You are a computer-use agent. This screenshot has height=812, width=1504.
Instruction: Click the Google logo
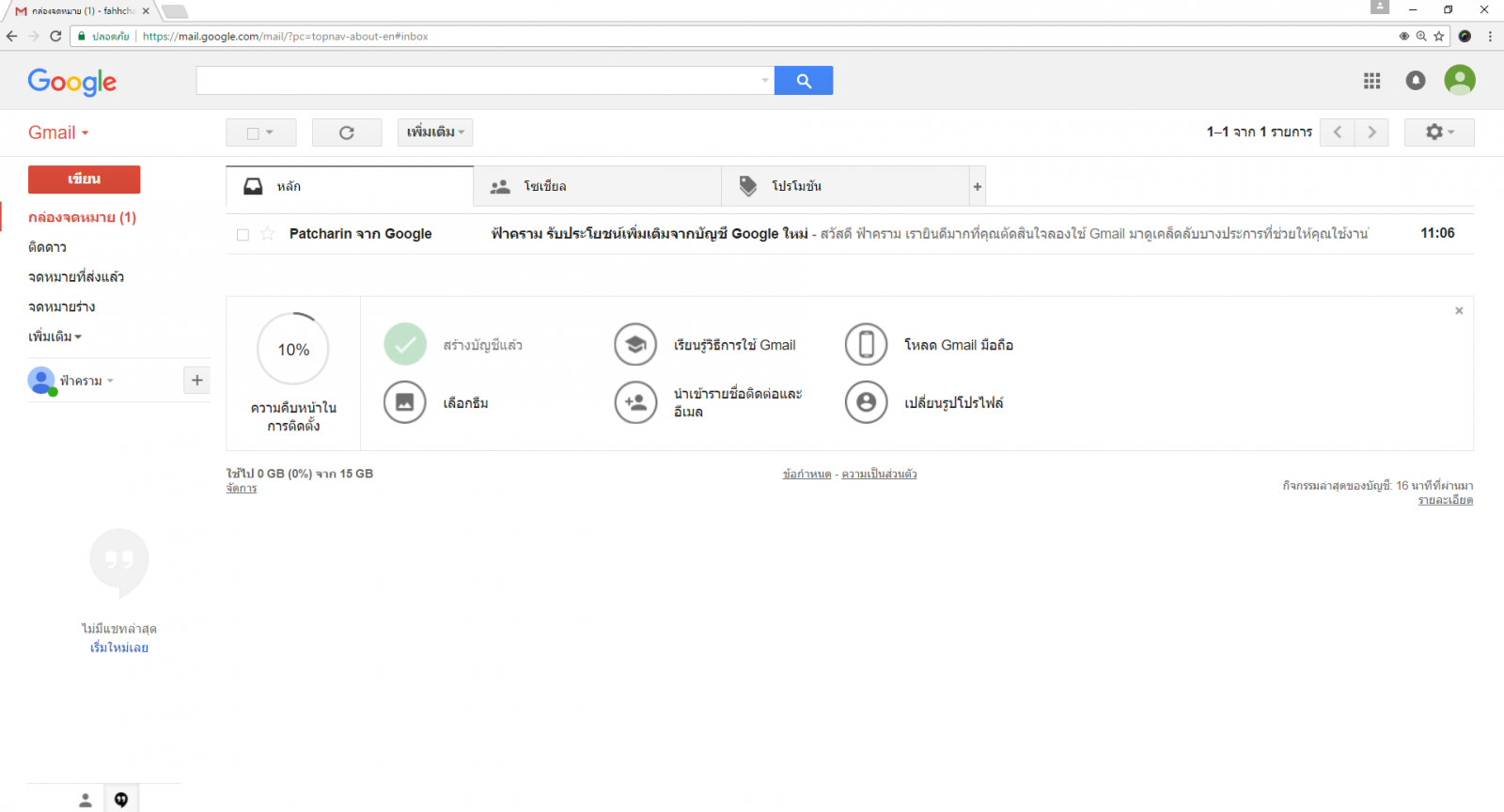click(x=72, y=82)
